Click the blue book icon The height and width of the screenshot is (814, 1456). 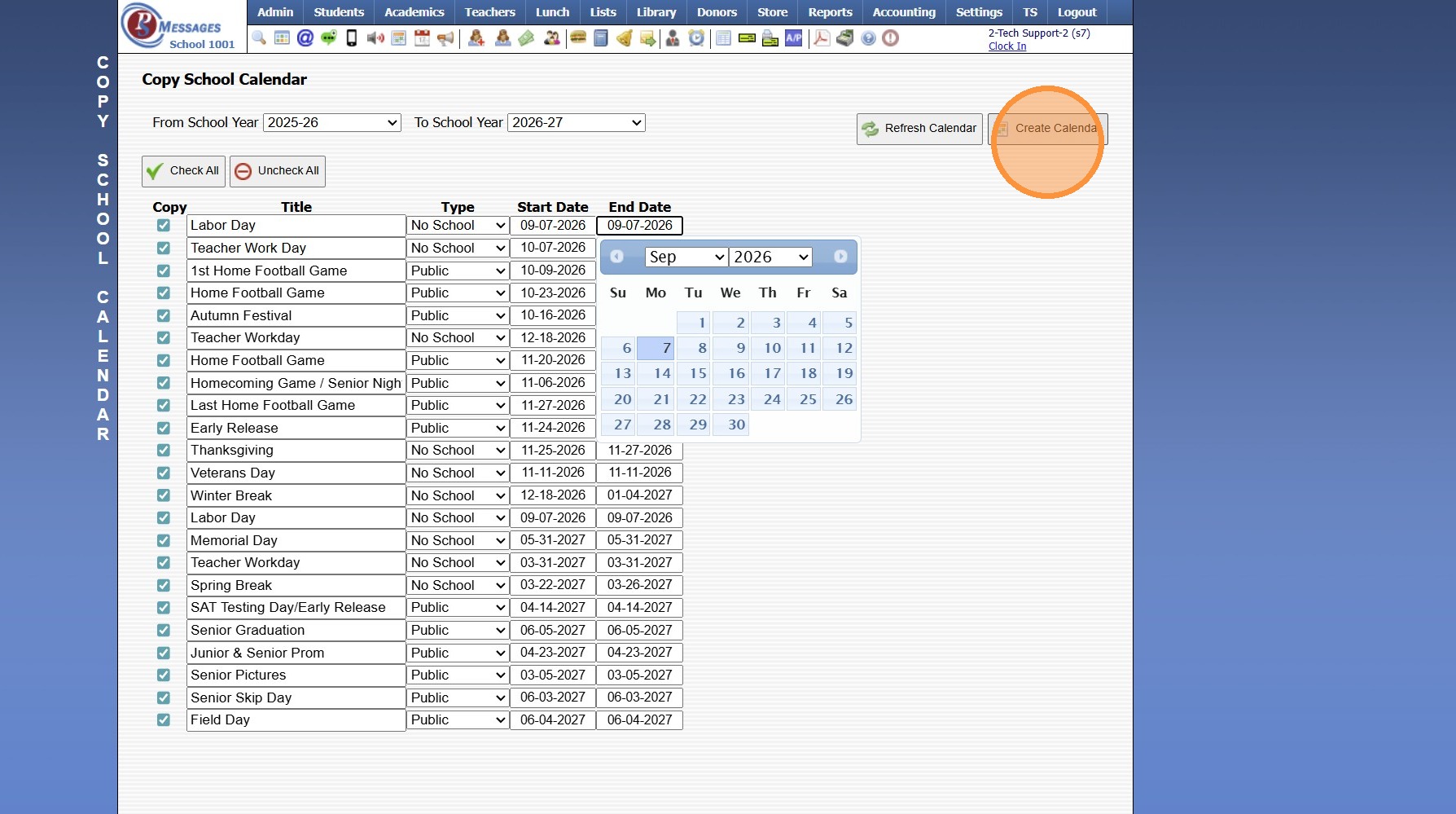point(601,38)
